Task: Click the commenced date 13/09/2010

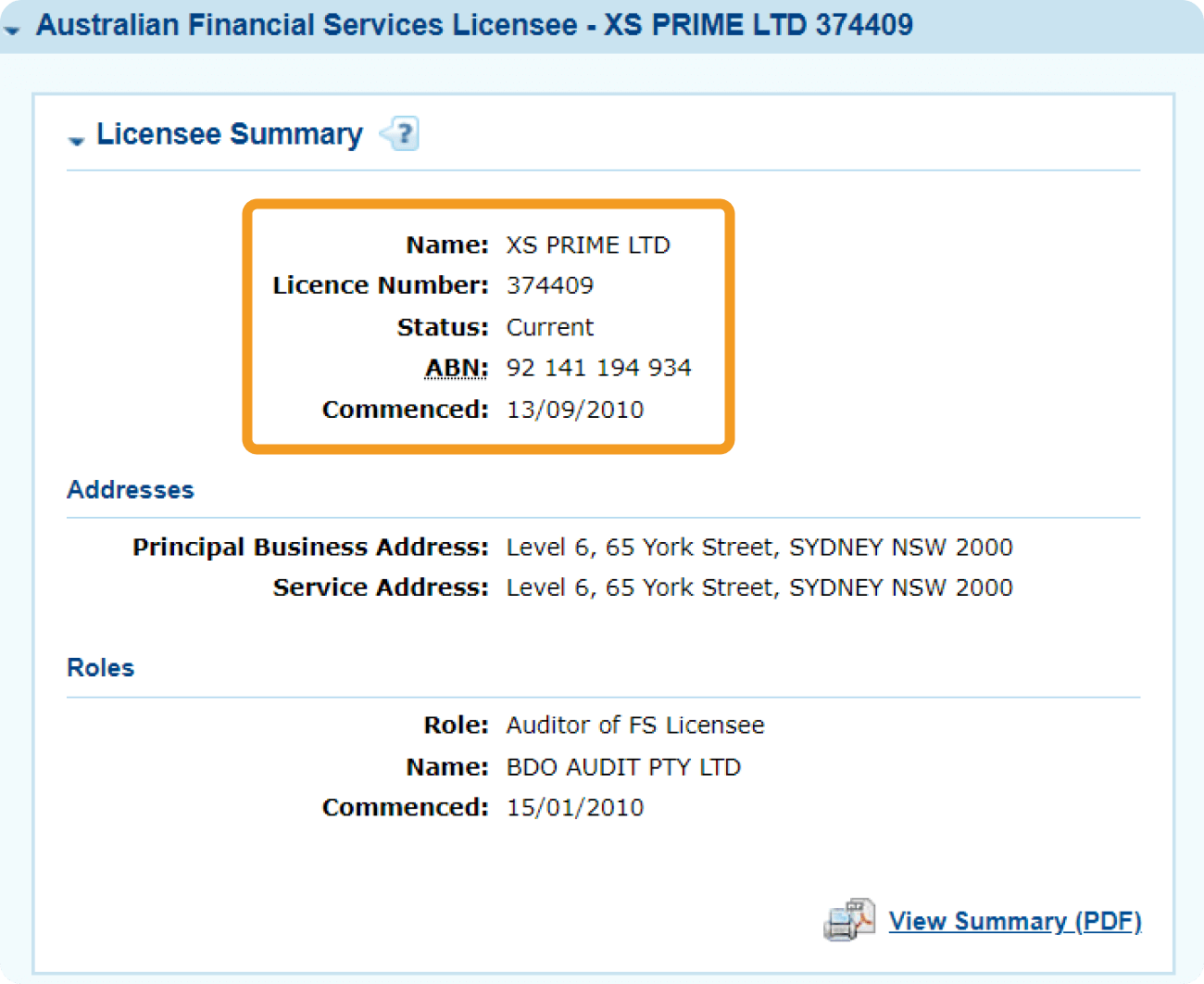Action: tap(575, 410)
